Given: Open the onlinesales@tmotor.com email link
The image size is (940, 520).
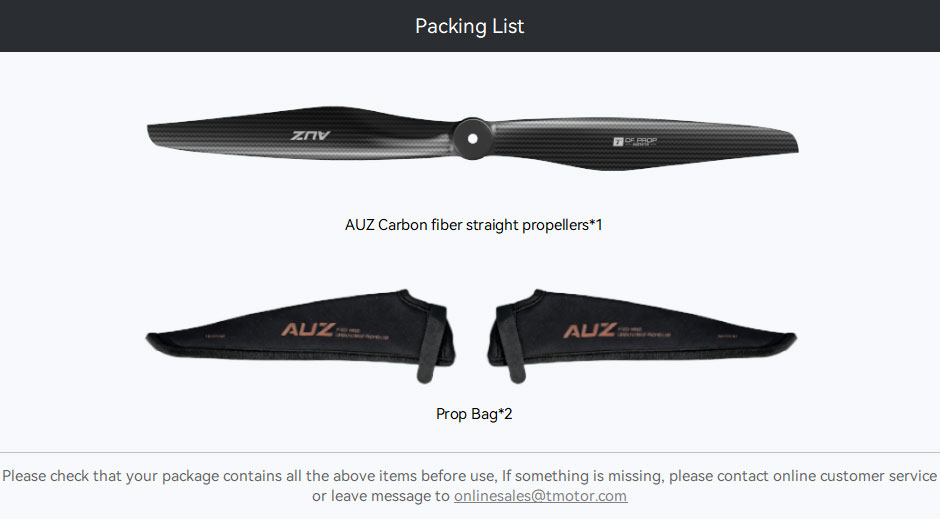Looking at the screenshot, I should coord(540,496).
